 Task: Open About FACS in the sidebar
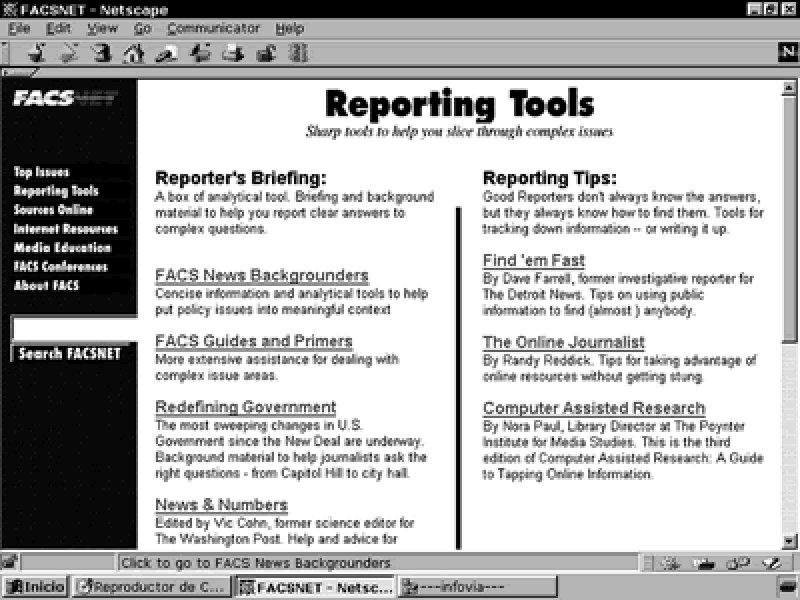click(x=46, y=285)
